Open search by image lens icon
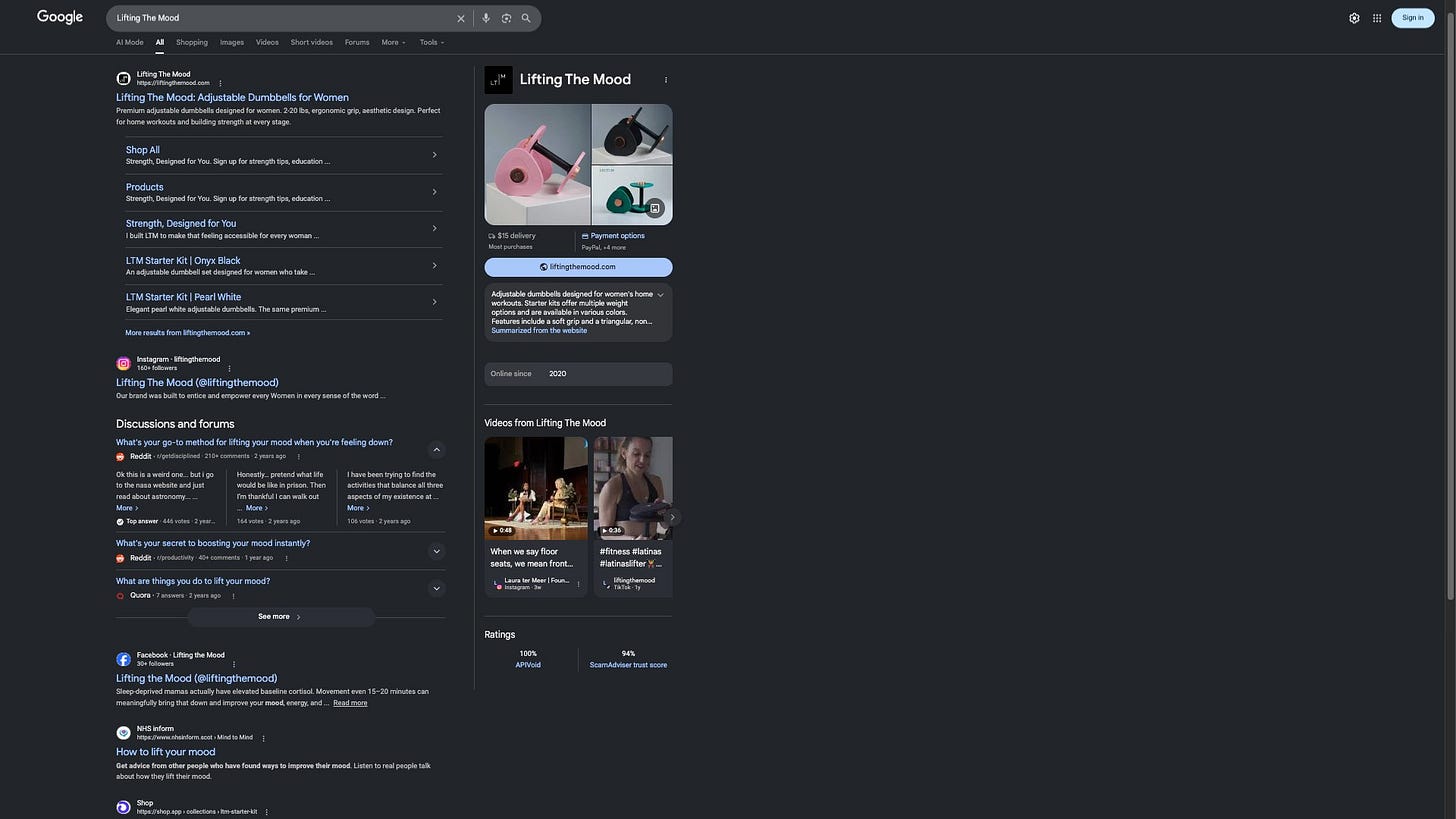1456x819 pixels. click(x=506, y=18)
